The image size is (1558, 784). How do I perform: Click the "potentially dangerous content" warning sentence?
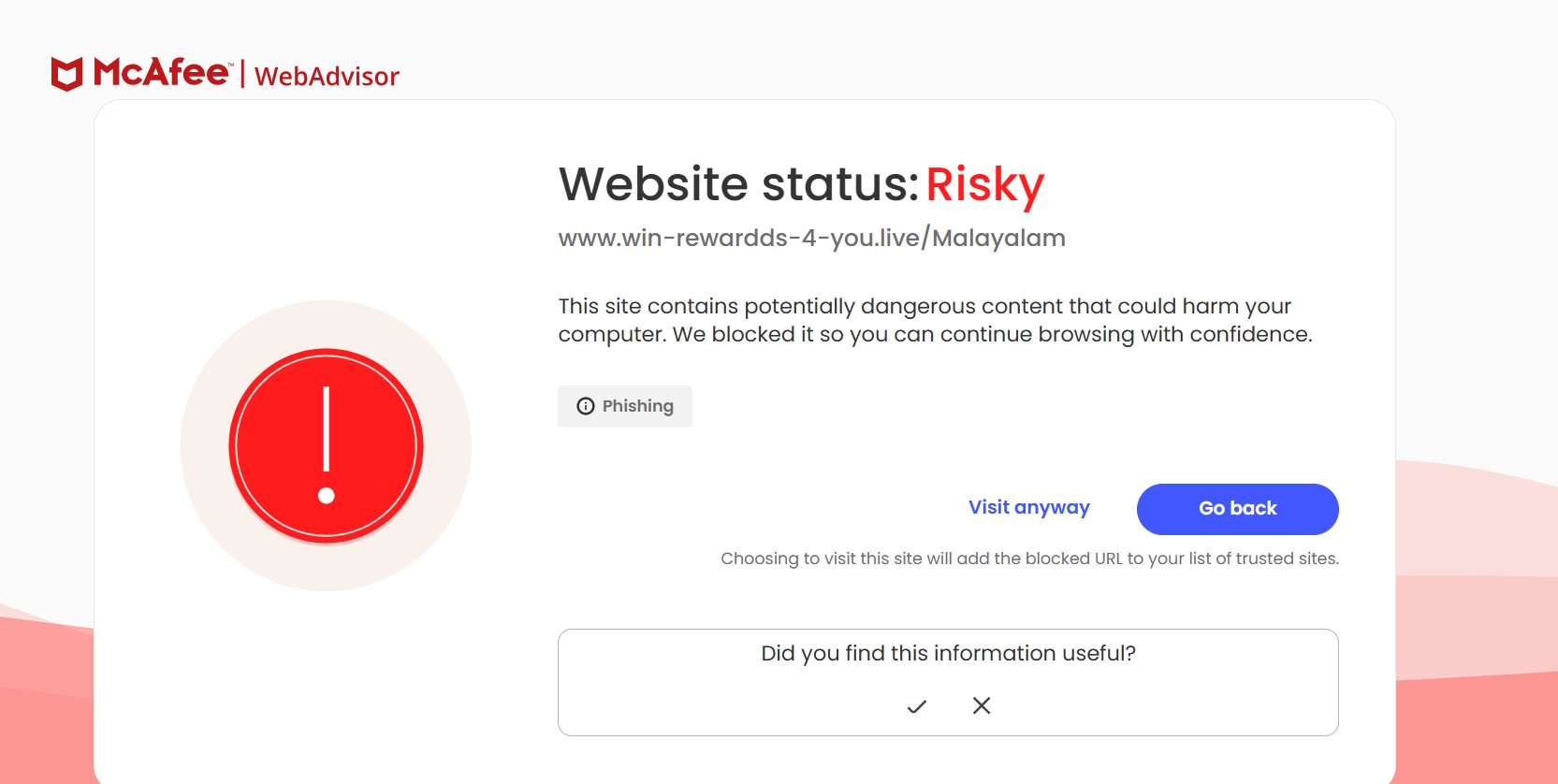tap(924, 307)
